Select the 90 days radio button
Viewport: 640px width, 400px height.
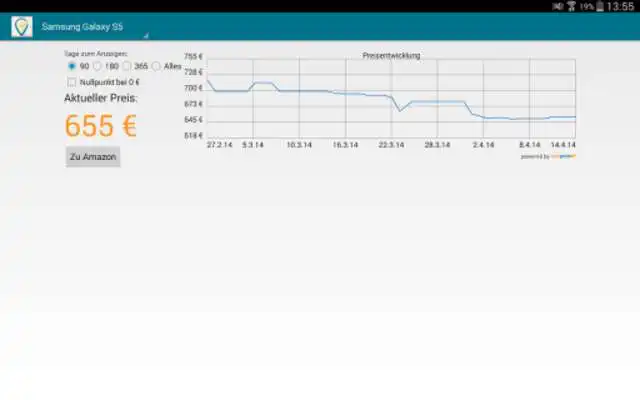tap(72, 66)
